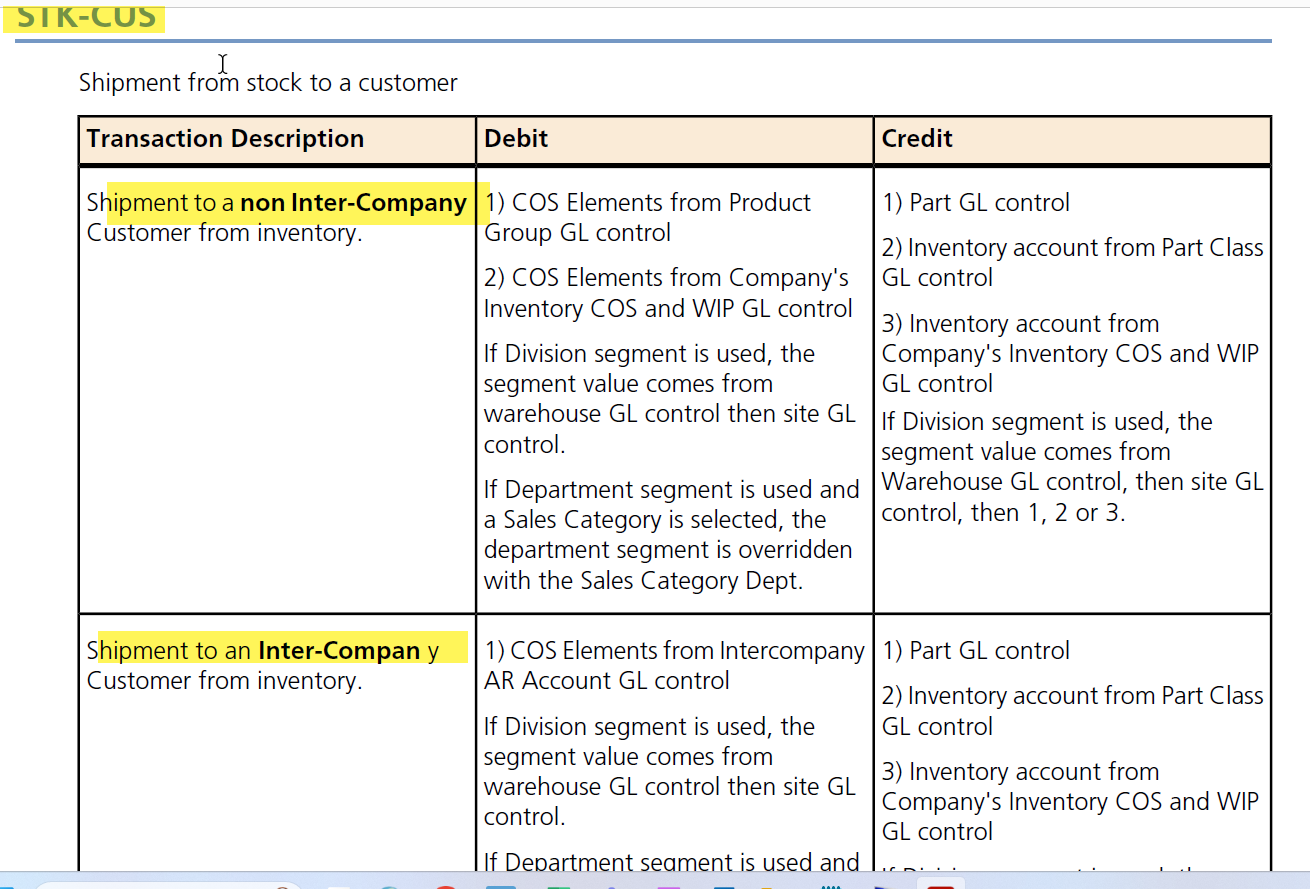
Task: Click first-row credit item '1) Part GL control'
Action: (x=976, y=203)
